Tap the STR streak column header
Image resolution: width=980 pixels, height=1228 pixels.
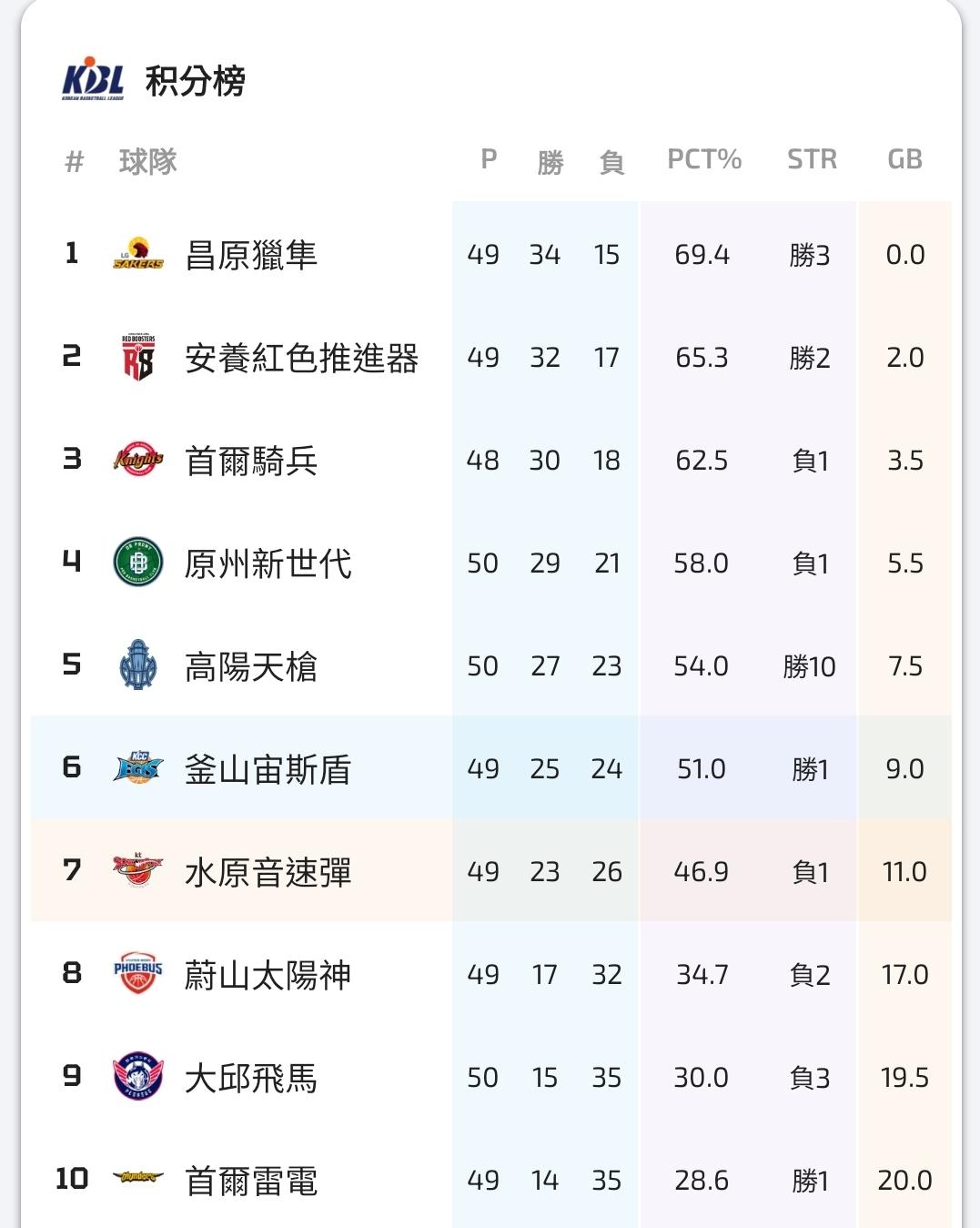pyautogui.click(x=812, y=160)
